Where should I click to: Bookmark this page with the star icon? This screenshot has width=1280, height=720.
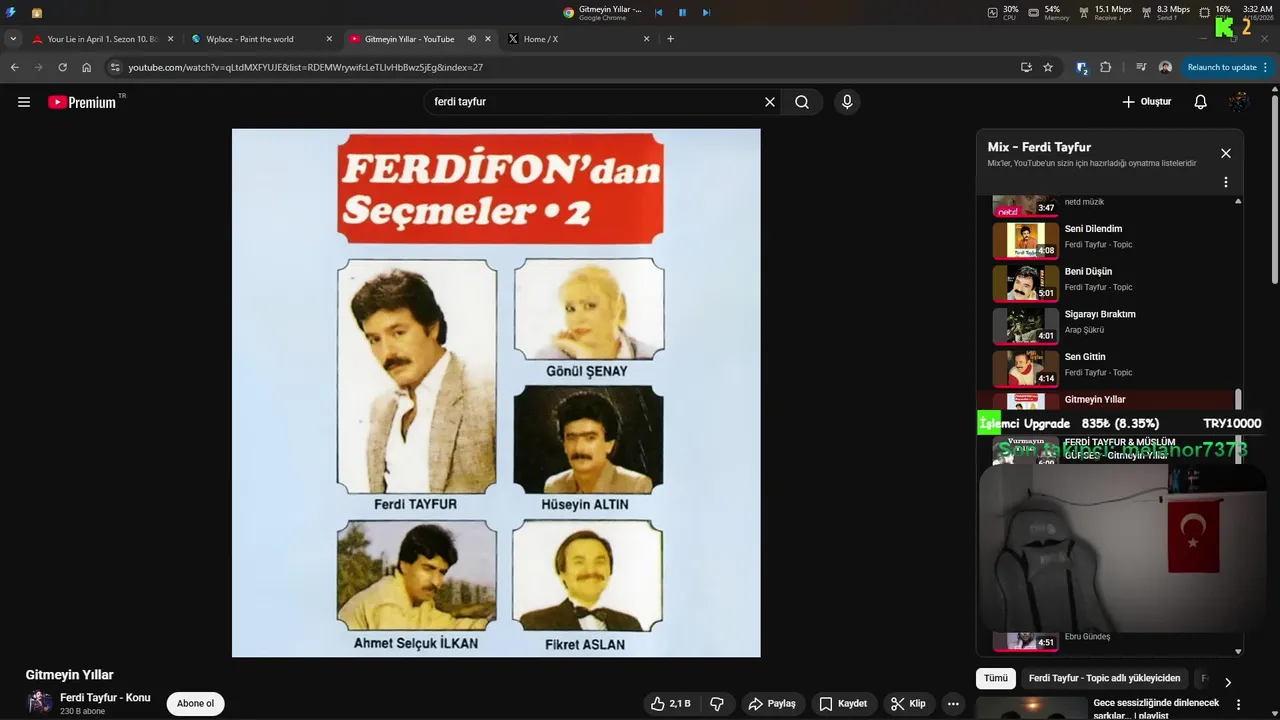click(1048, 67)
